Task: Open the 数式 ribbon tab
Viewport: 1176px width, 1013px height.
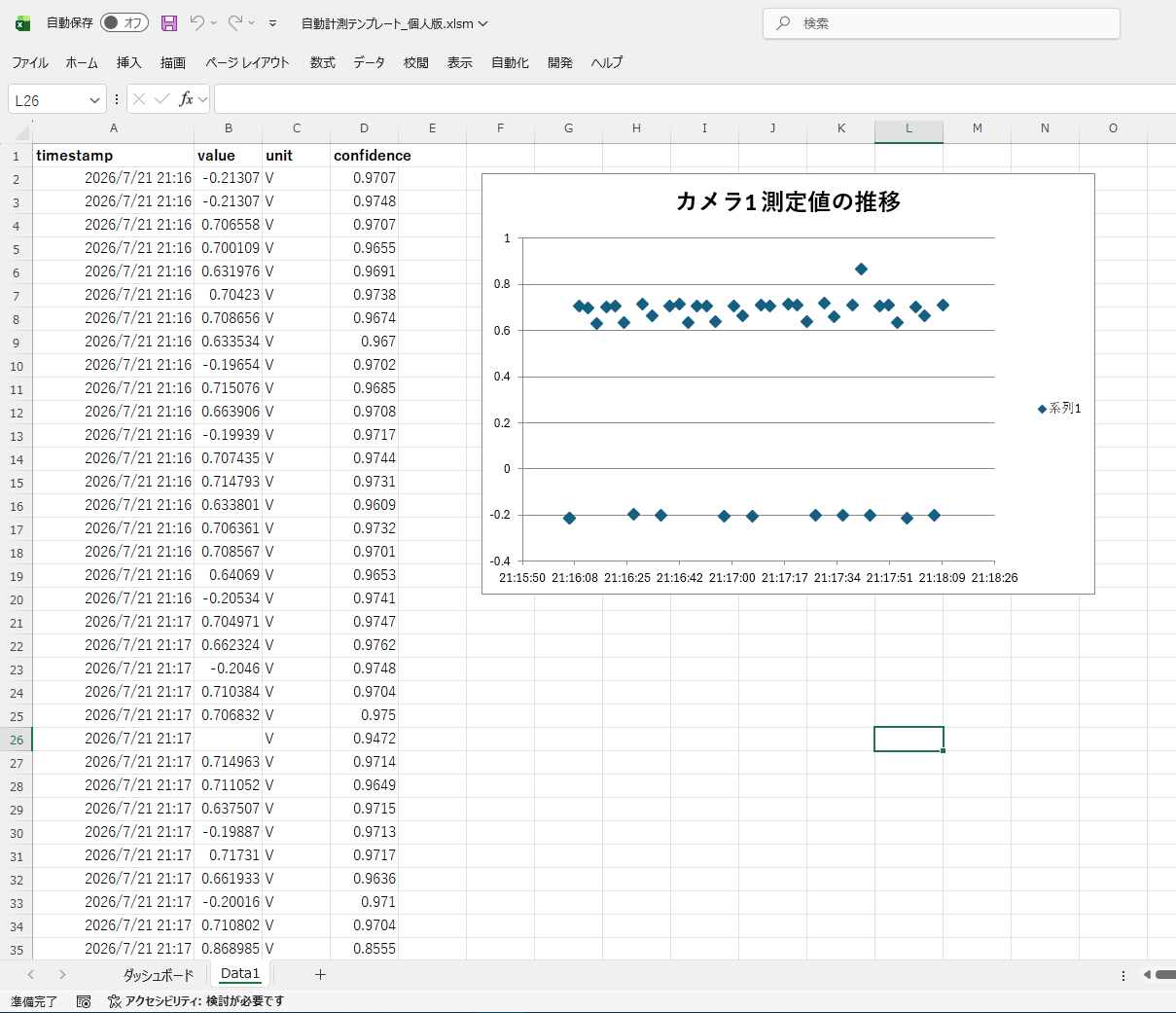Action: click(x=323, y=62)
